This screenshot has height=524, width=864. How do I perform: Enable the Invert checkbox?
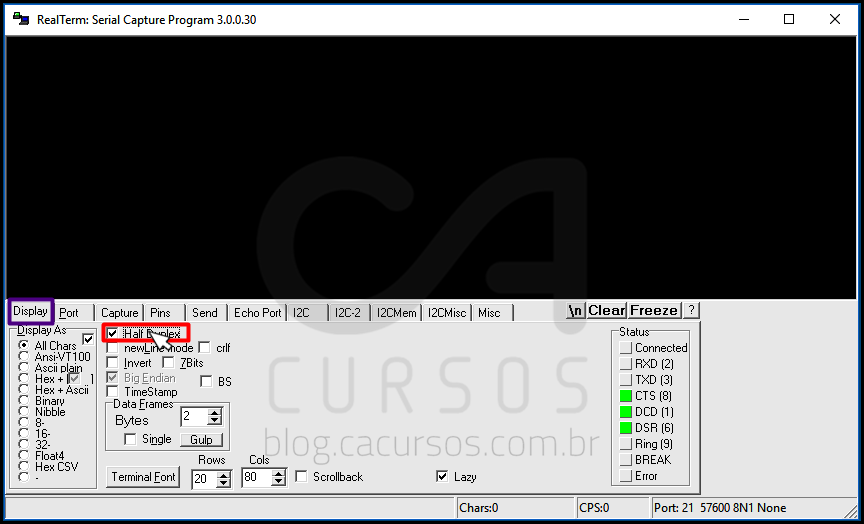tap(112, 363)
